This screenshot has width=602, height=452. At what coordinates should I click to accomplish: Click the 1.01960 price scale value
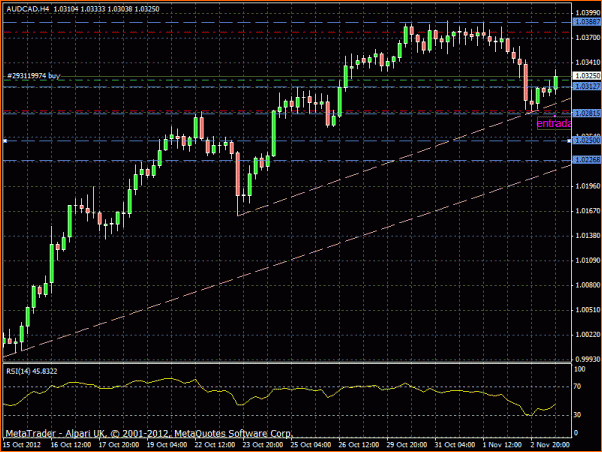(x=588, y=186)
